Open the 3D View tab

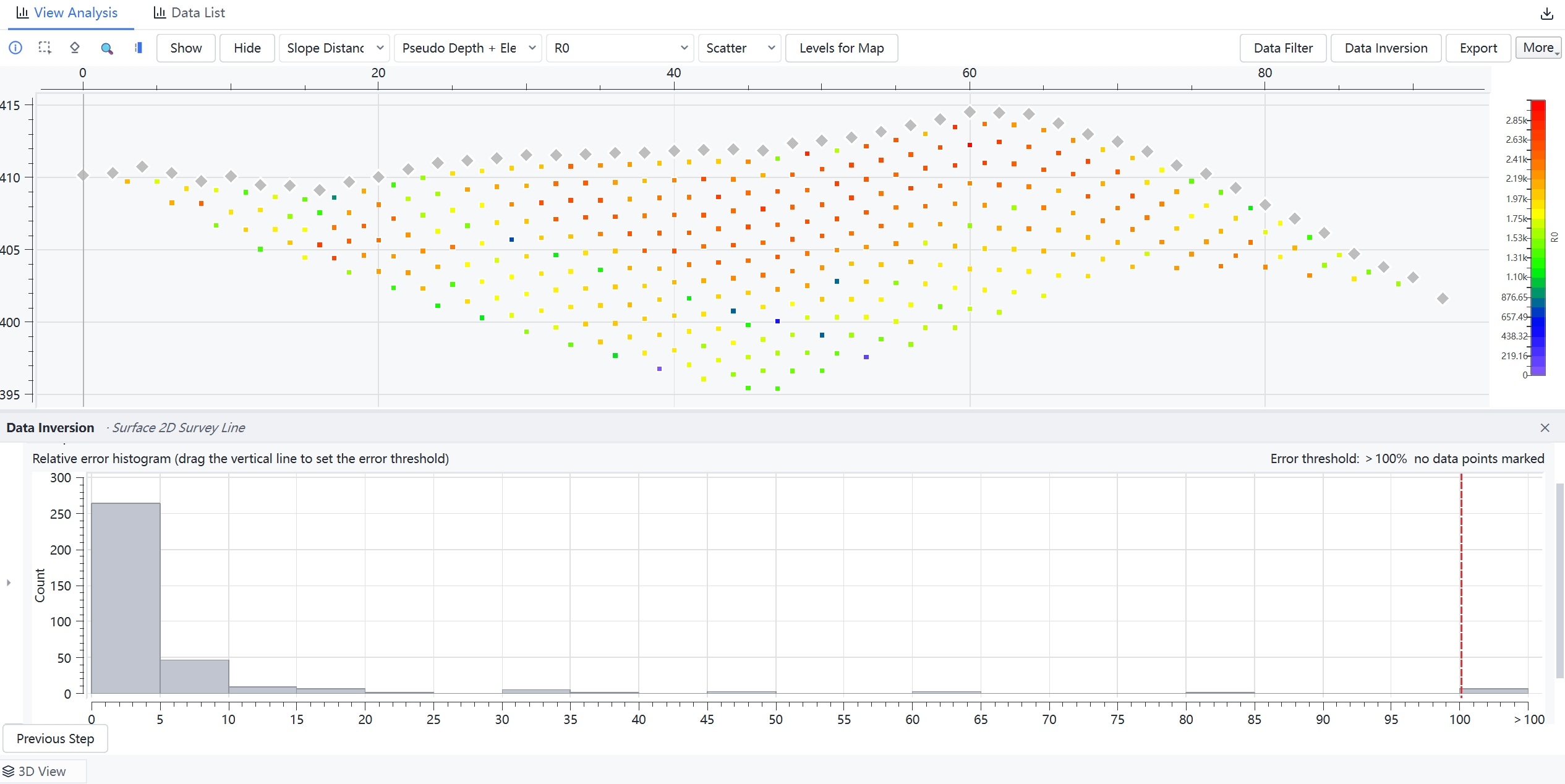(x=42, y=771)
